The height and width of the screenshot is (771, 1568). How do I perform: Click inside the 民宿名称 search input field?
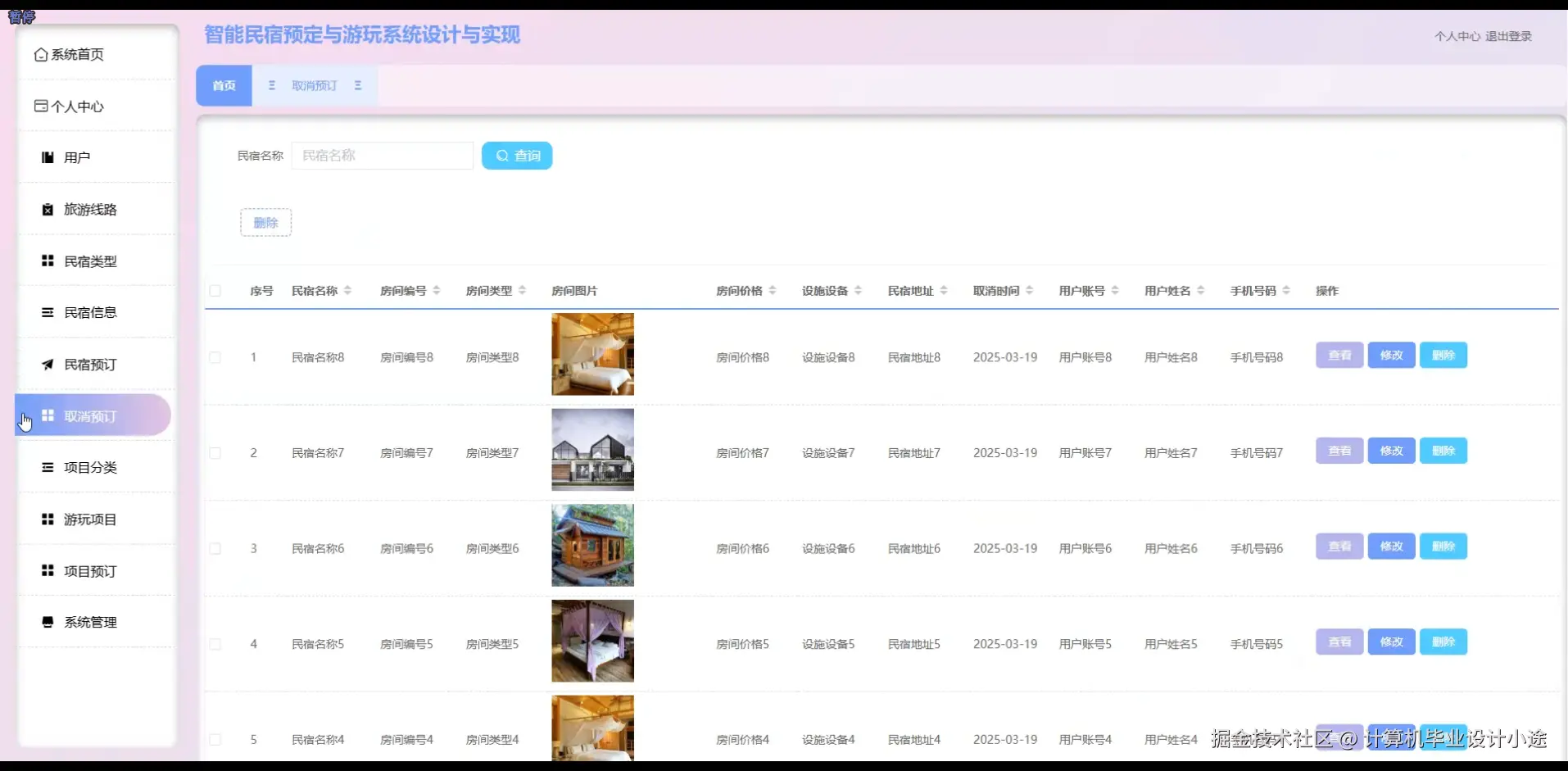(382, 155)
